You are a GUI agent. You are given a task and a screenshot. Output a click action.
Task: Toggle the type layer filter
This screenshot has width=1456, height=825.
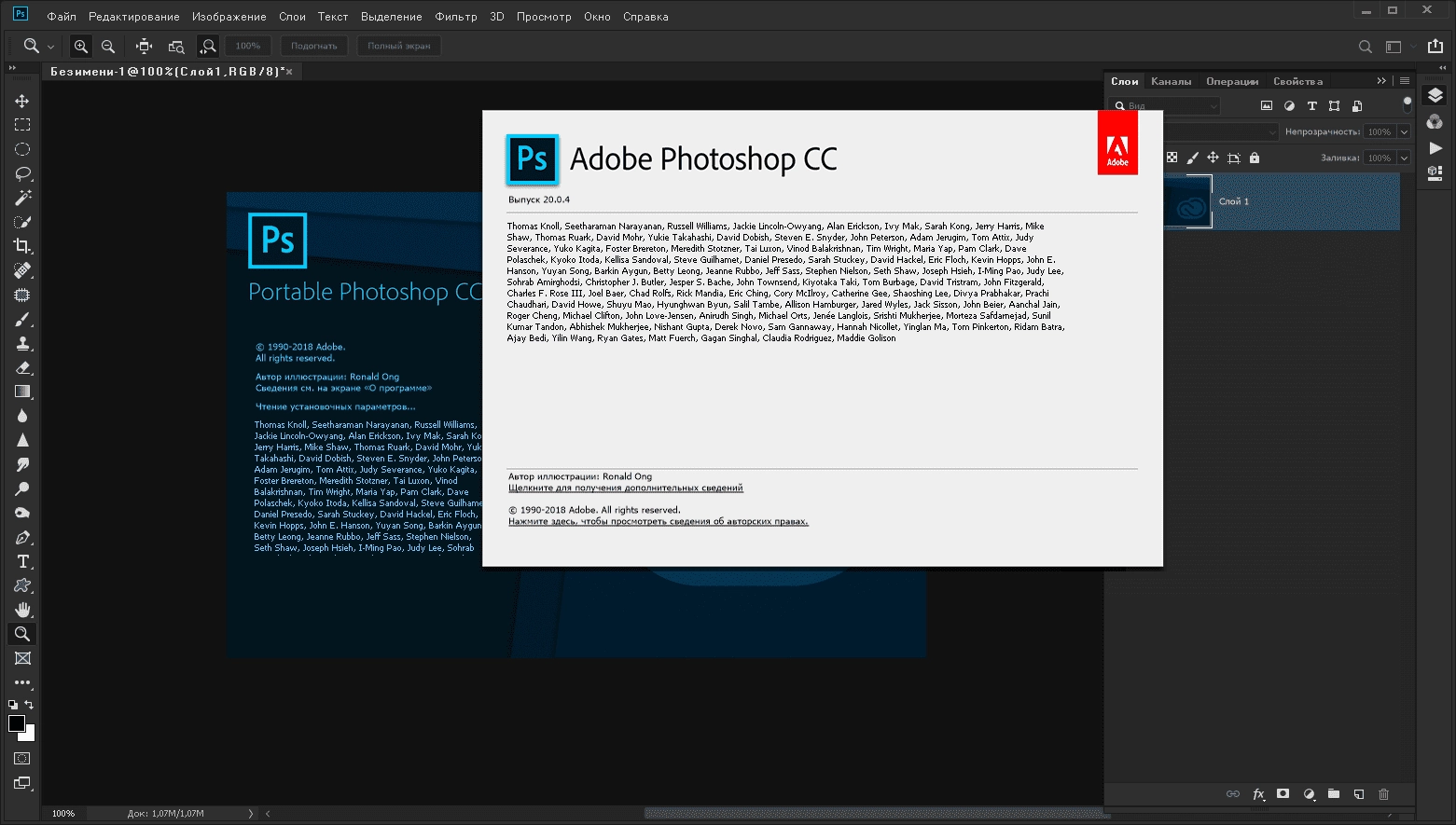pyautogui.click(x=1311, y=106)
